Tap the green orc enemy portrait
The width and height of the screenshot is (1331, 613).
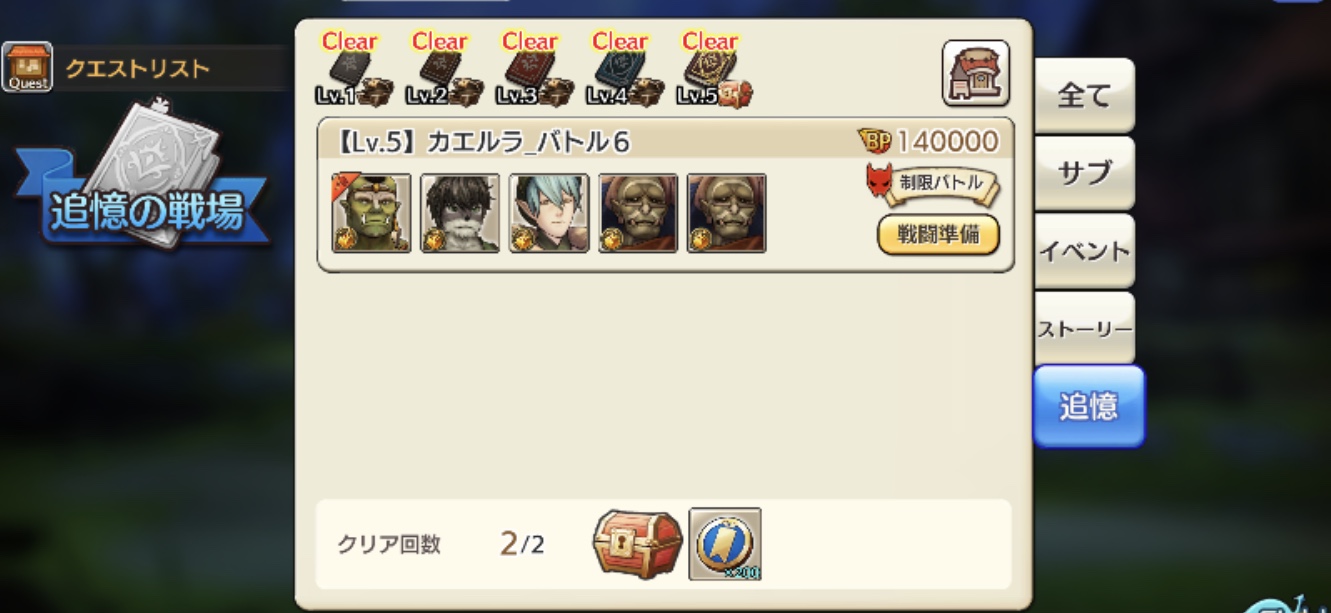371,213
